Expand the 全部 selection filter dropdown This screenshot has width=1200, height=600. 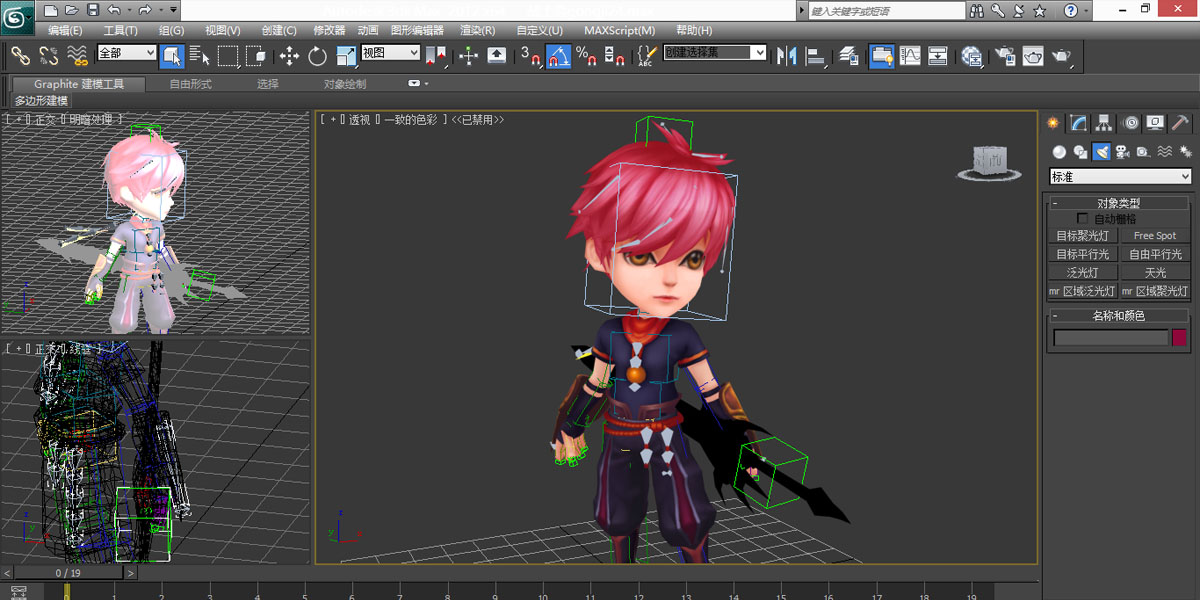126,53
